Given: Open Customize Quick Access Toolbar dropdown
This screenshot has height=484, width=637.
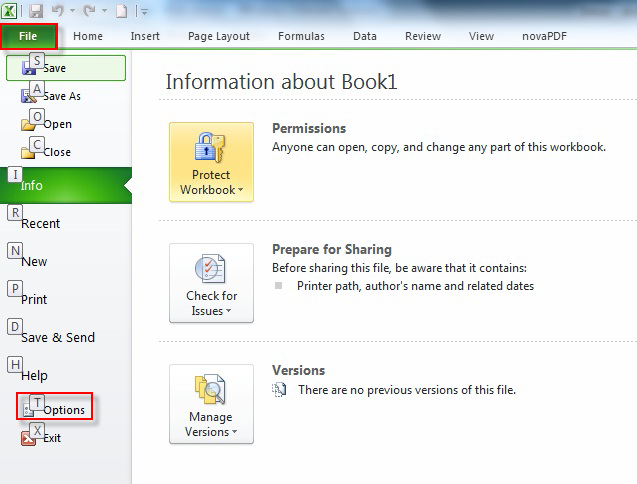Looking at the screenshot, I should click(x=144, y=11).
